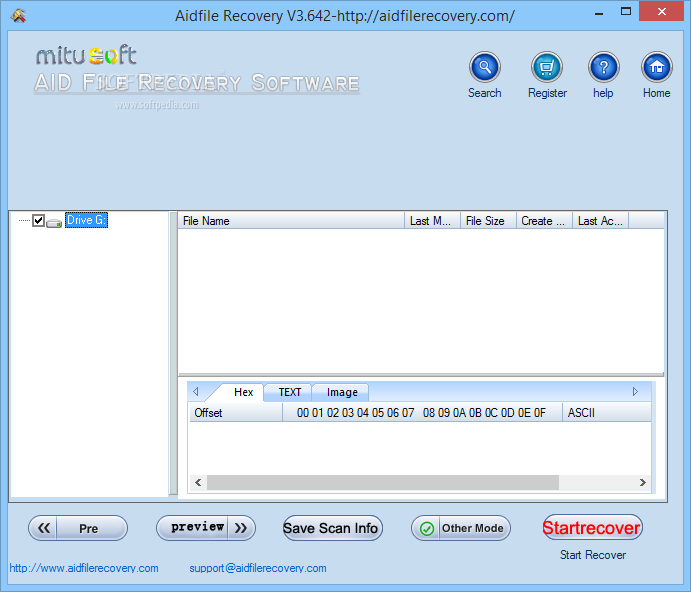Click the double left arrow on Pre
The height and width of the screenshot is (592, 691).
point(44,528)
